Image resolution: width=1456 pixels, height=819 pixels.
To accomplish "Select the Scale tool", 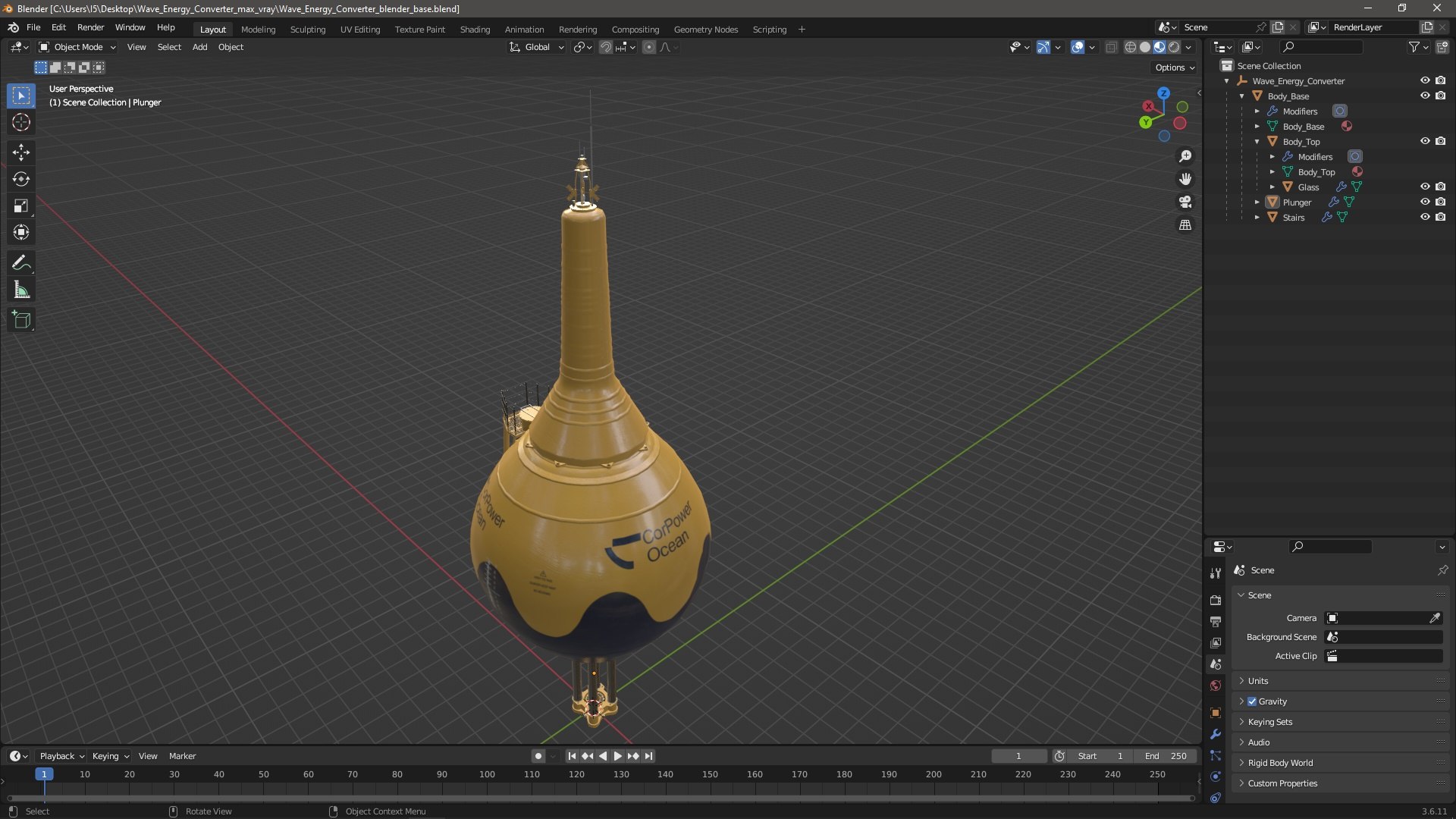I will click(x=21, y=206).
